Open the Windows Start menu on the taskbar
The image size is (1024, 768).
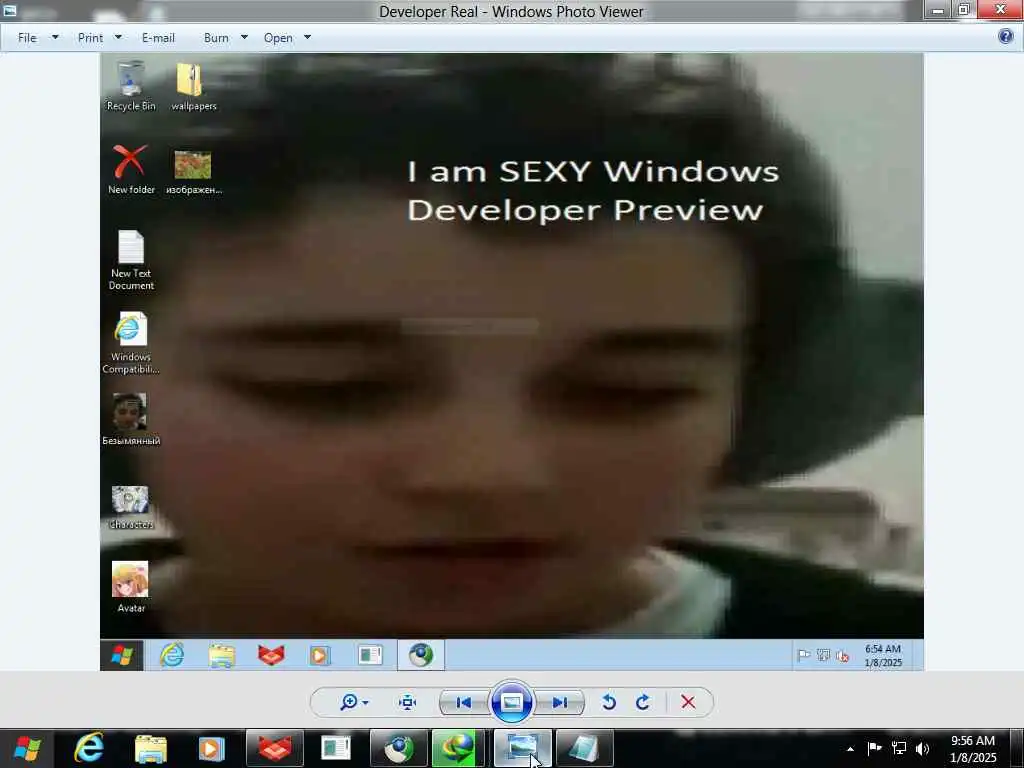click(27, 748)
